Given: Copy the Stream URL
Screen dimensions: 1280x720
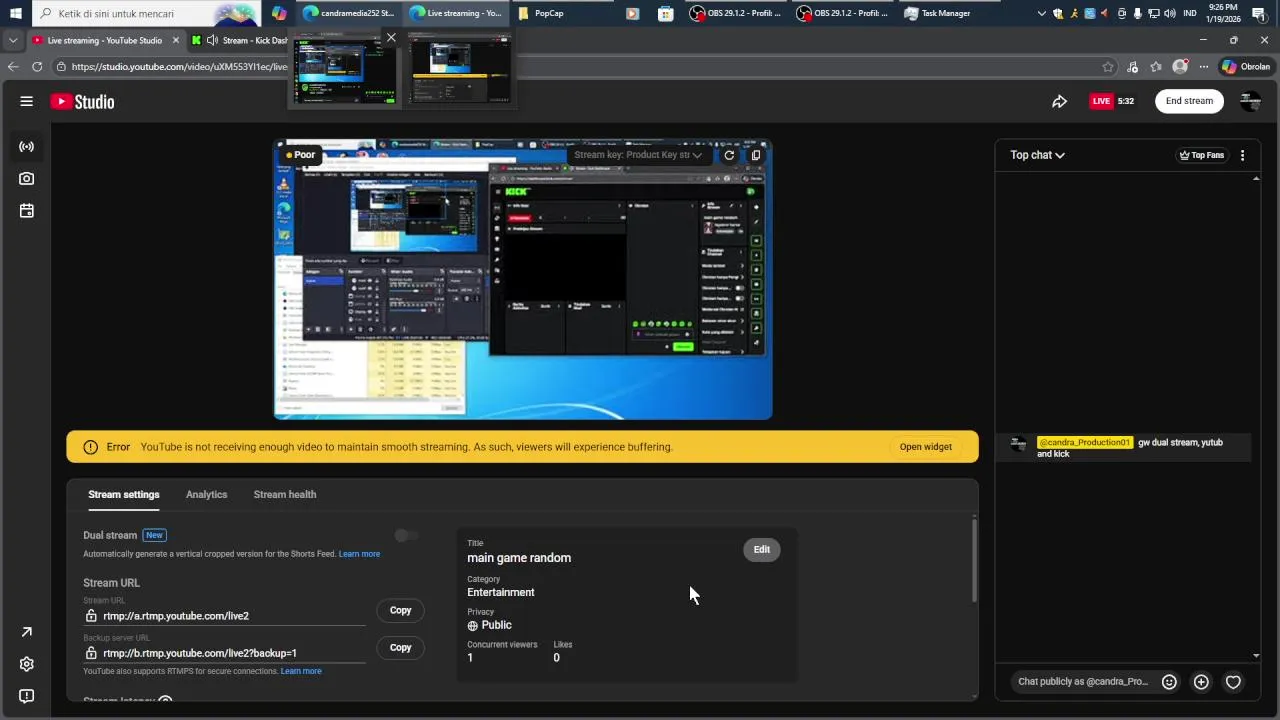Looking at the screenshot, I should pyautogui.click(x=400, y=610).
